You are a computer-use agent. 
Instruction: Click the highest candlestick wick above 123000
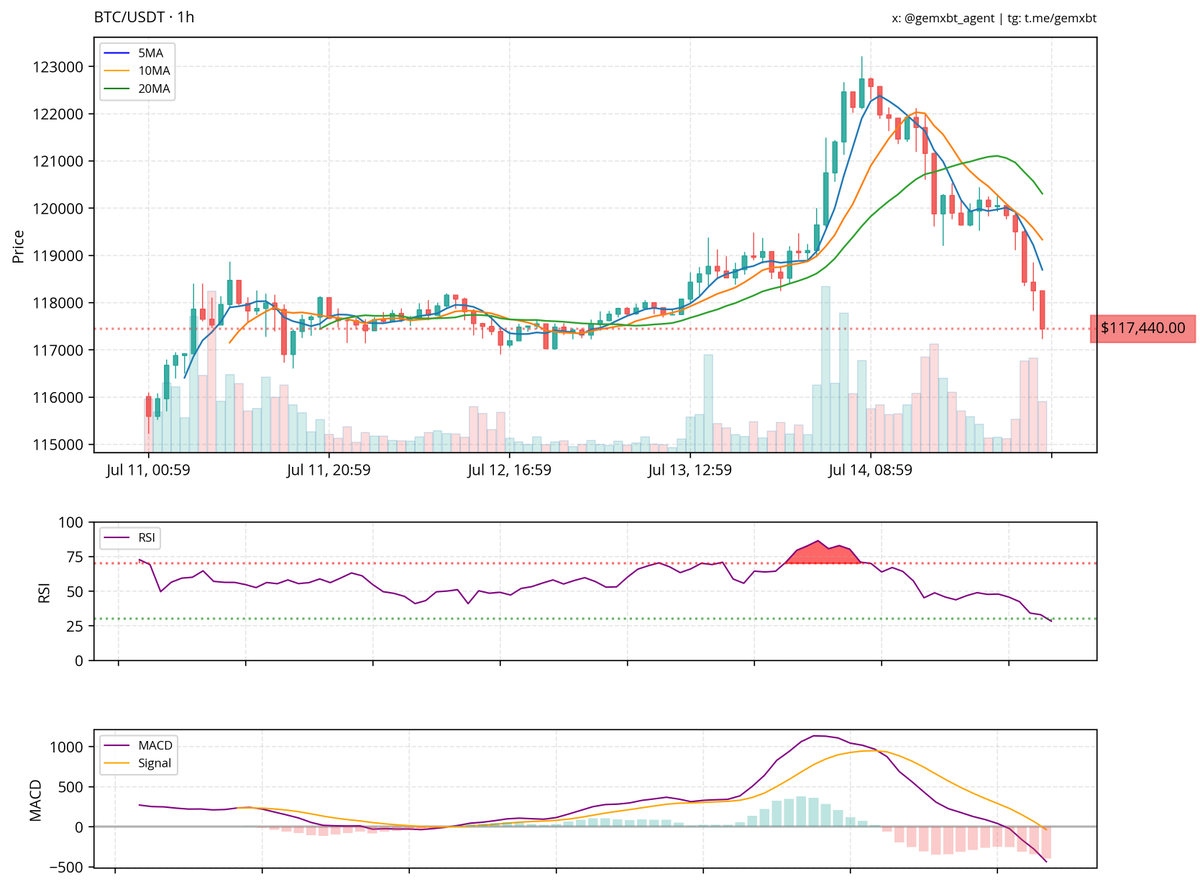(861, 65)
